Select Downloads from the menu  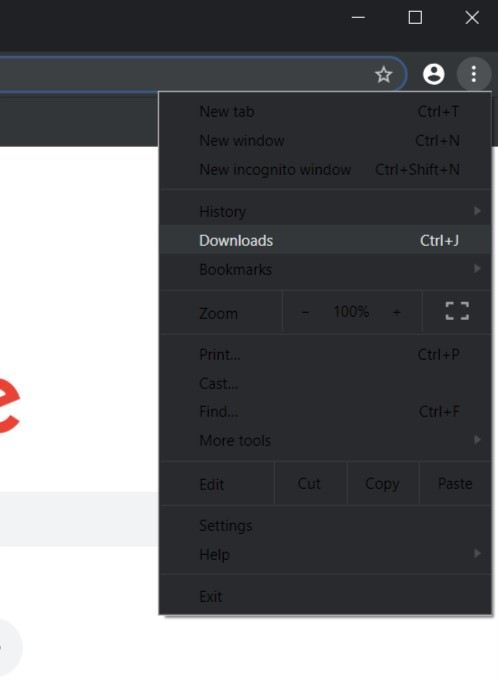point(325,240)
